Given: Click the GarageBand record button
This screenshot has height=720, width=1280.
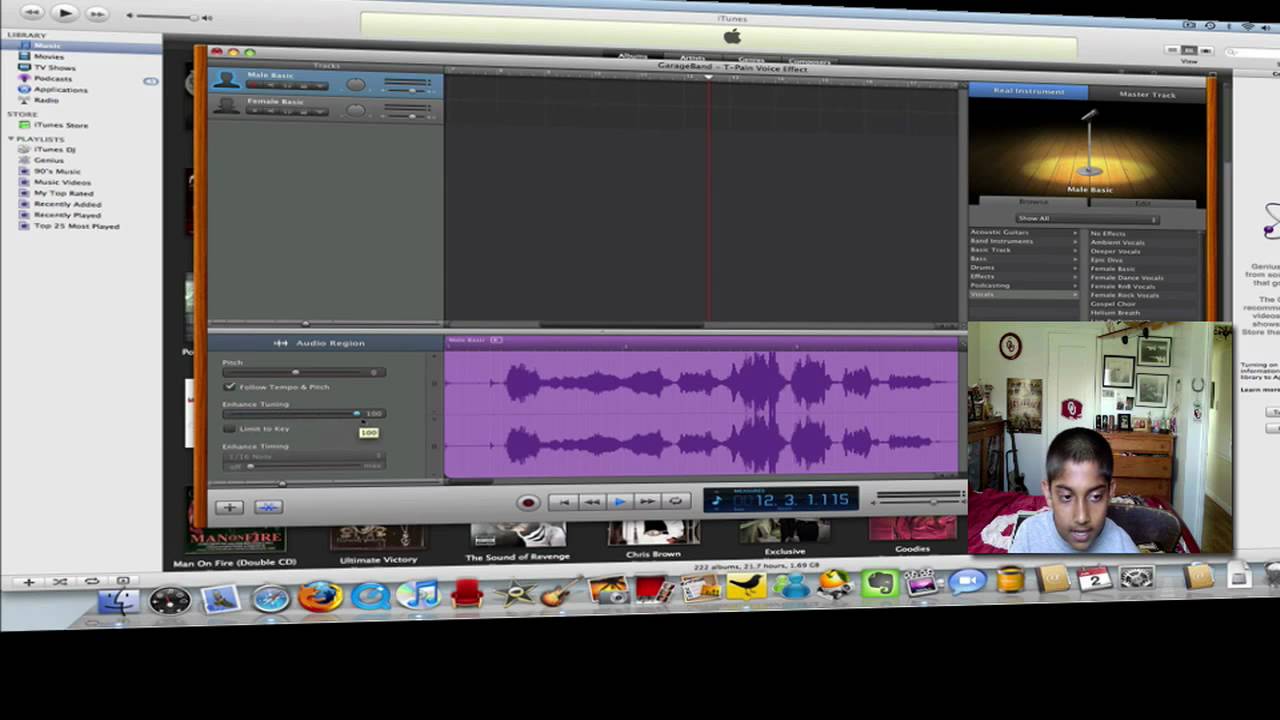Looking at the screenshot, I should tap(528, 503).
